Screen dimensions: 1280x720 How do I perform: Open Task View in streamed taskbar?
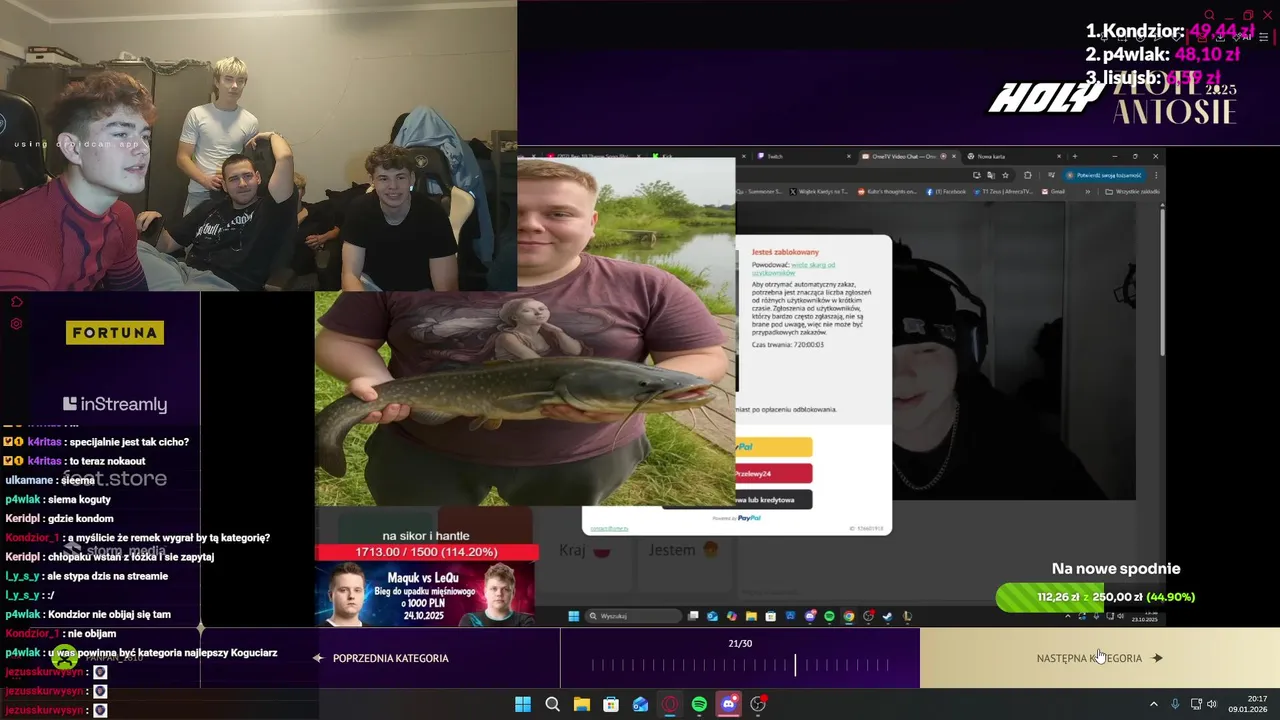pos(693,616)
